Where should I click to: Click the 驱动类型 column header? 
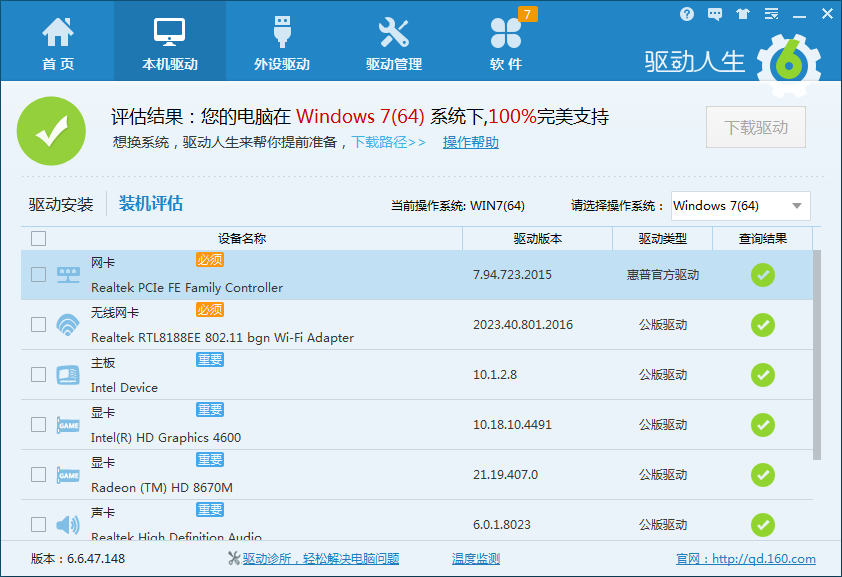tap(662, 238)
